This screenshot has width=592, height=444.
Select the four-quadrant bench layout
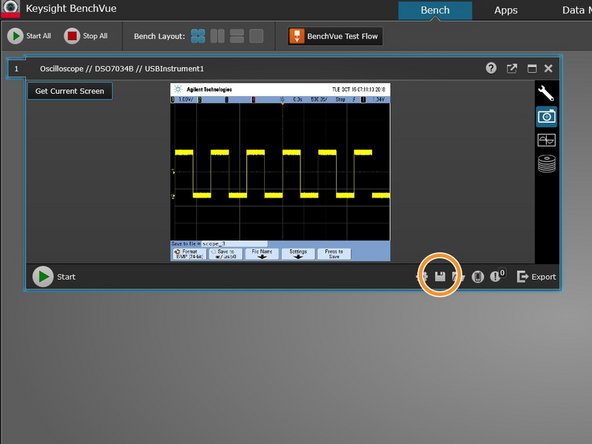pyautogui.click(x=198, y=36)
